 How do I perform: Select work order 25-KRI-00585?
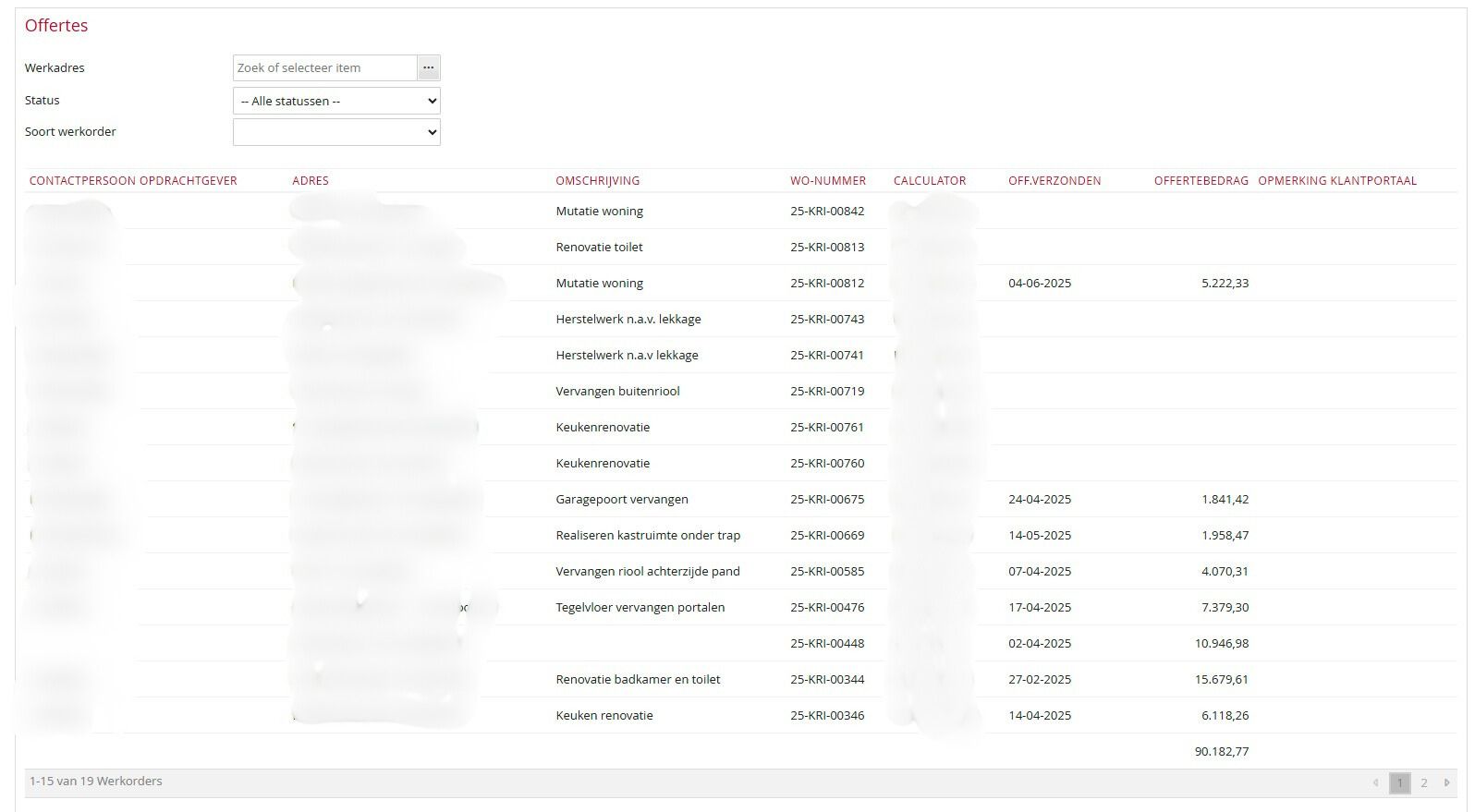click(x=827, y=572)
